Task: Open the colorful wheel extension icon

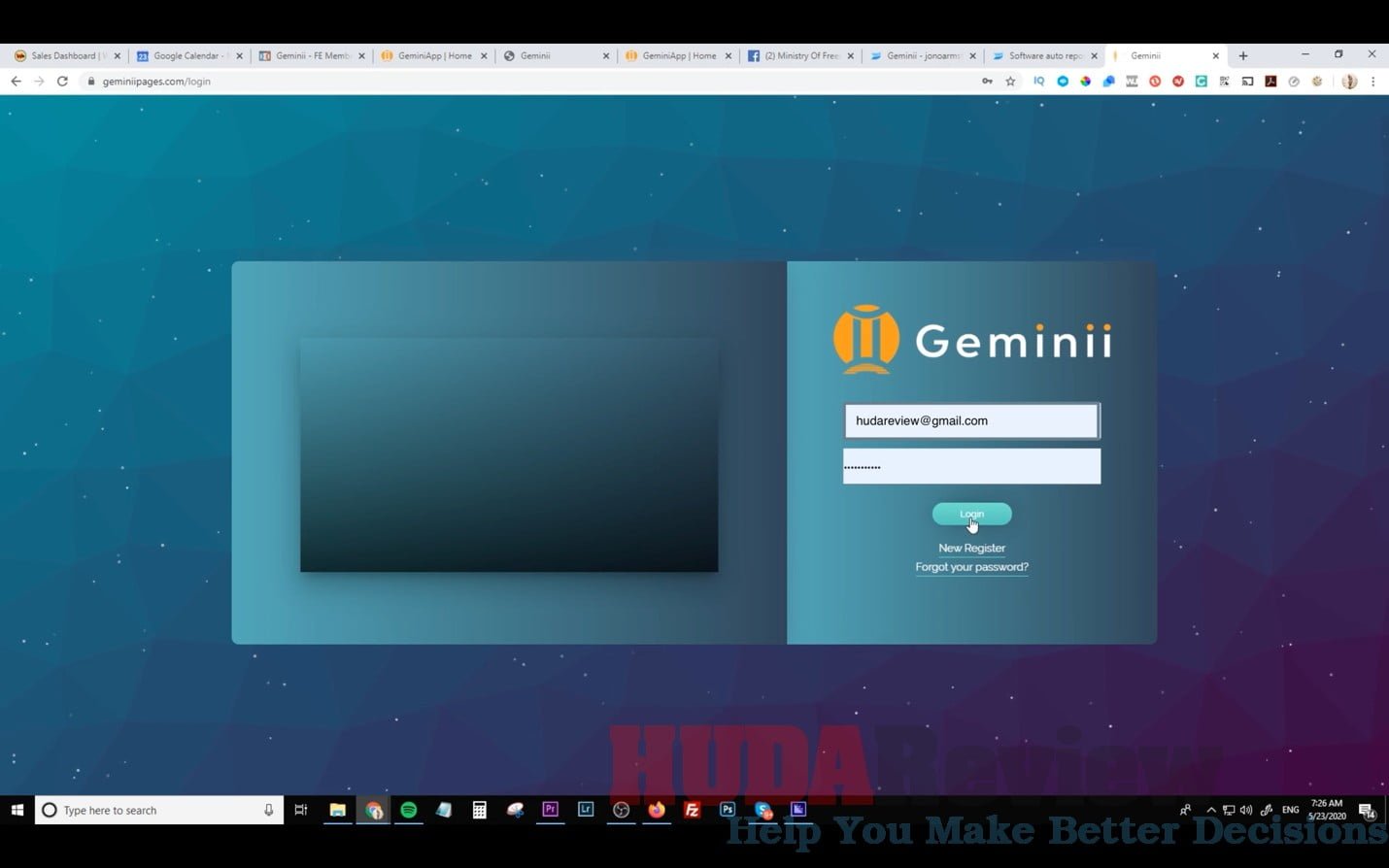Action: point(1085,82)
